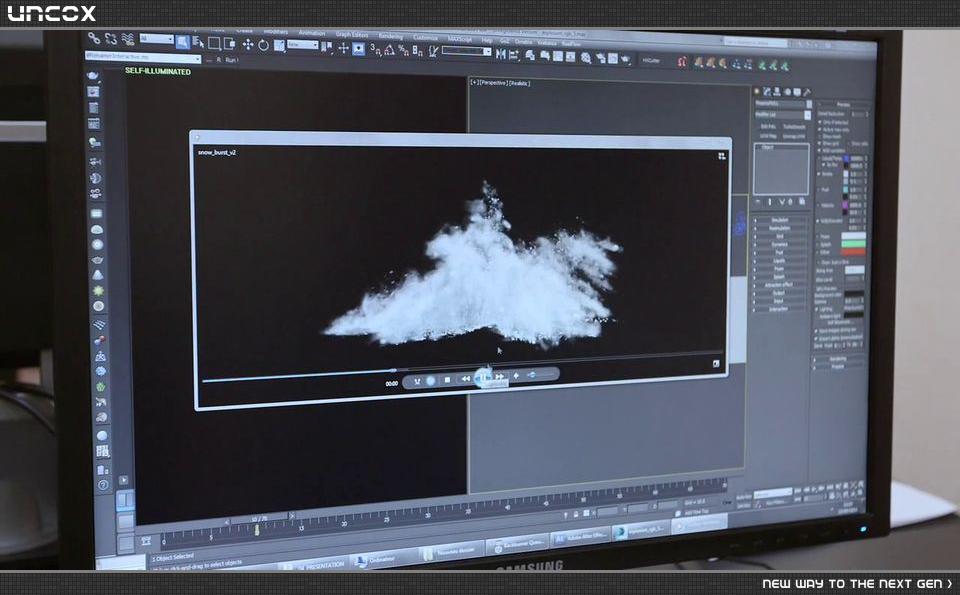
Task: Select the Move tool
Action: click(248, 45)
